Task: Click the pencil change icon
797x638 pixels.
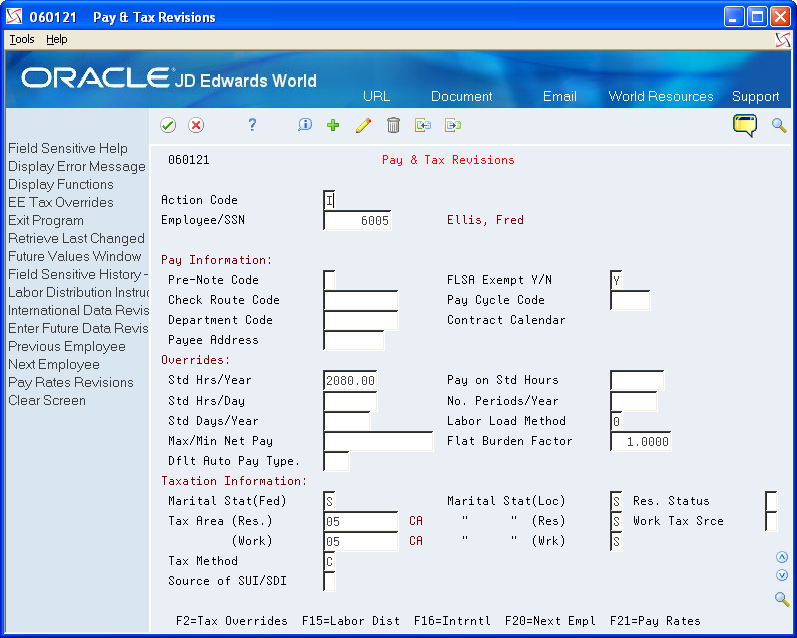Action: point(363,125)
